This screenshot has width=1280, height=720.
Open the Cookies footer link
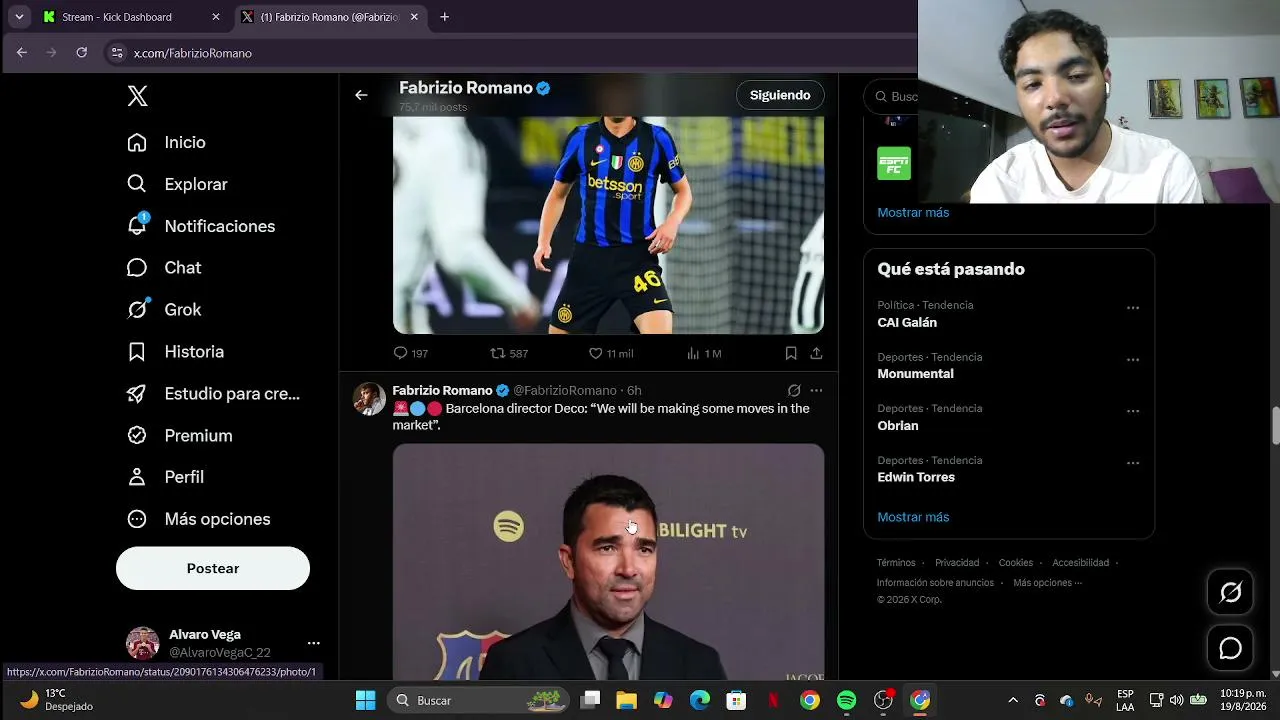pos(1016,563)
